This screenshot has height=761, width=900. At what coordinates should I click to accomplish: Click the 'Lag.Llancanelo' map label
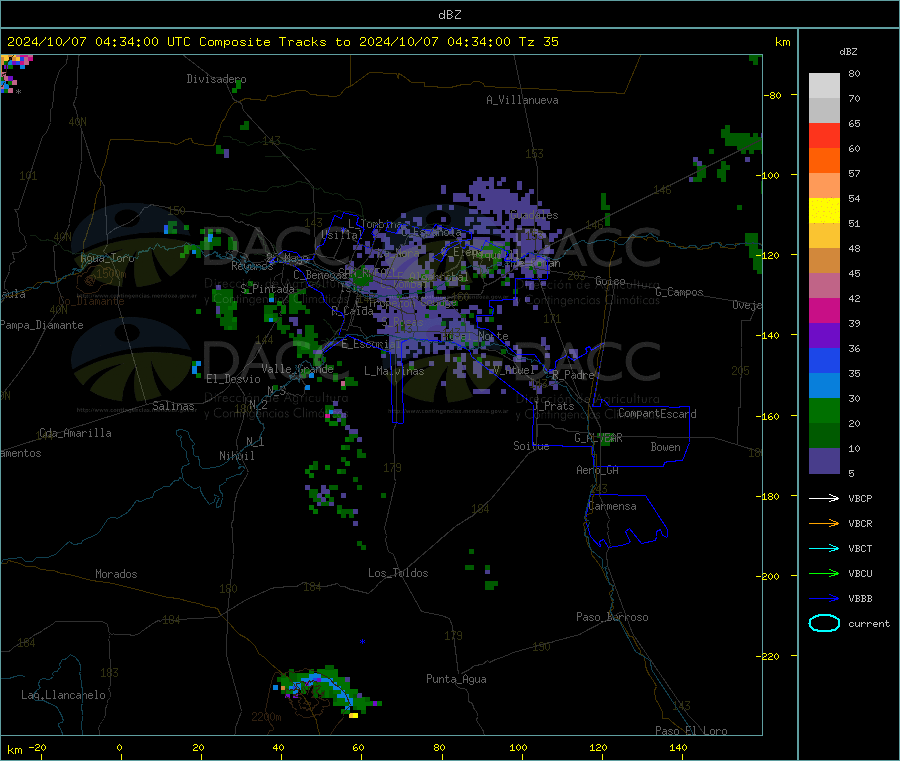[x=63, y=695]
